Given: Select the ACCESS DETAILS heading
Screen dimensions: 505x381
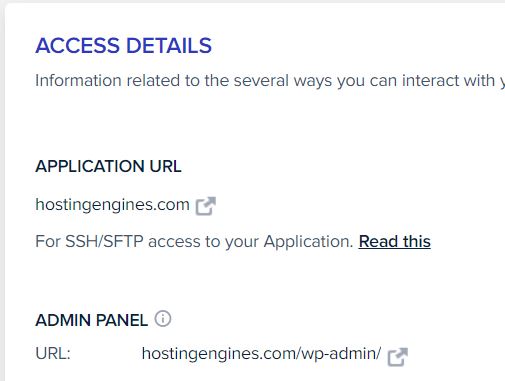Looking at the screenshot, I should point(124,45).
